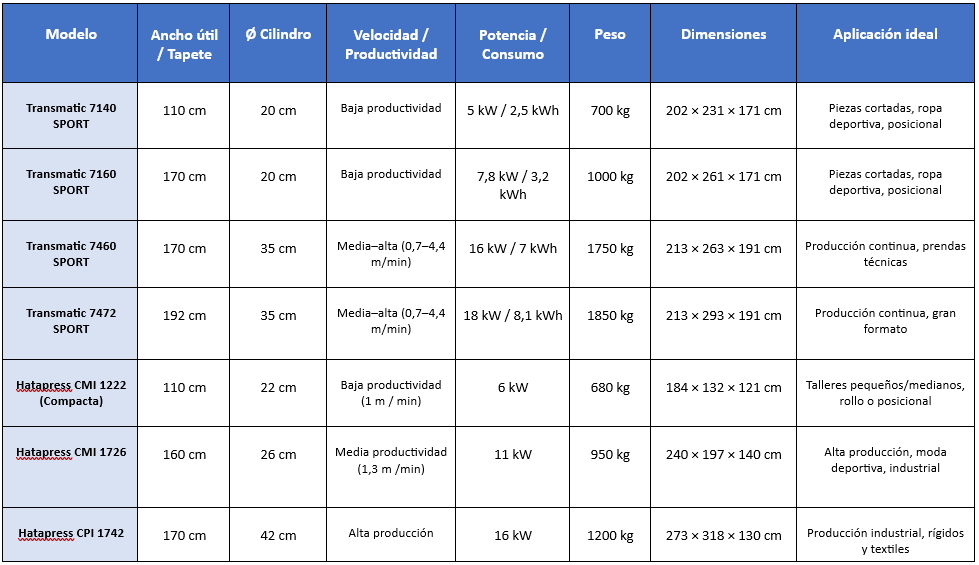Click the Ø Cilindro header cell
Image resolution: width=979 pixels, height=565 pixels.
[278, 35]
